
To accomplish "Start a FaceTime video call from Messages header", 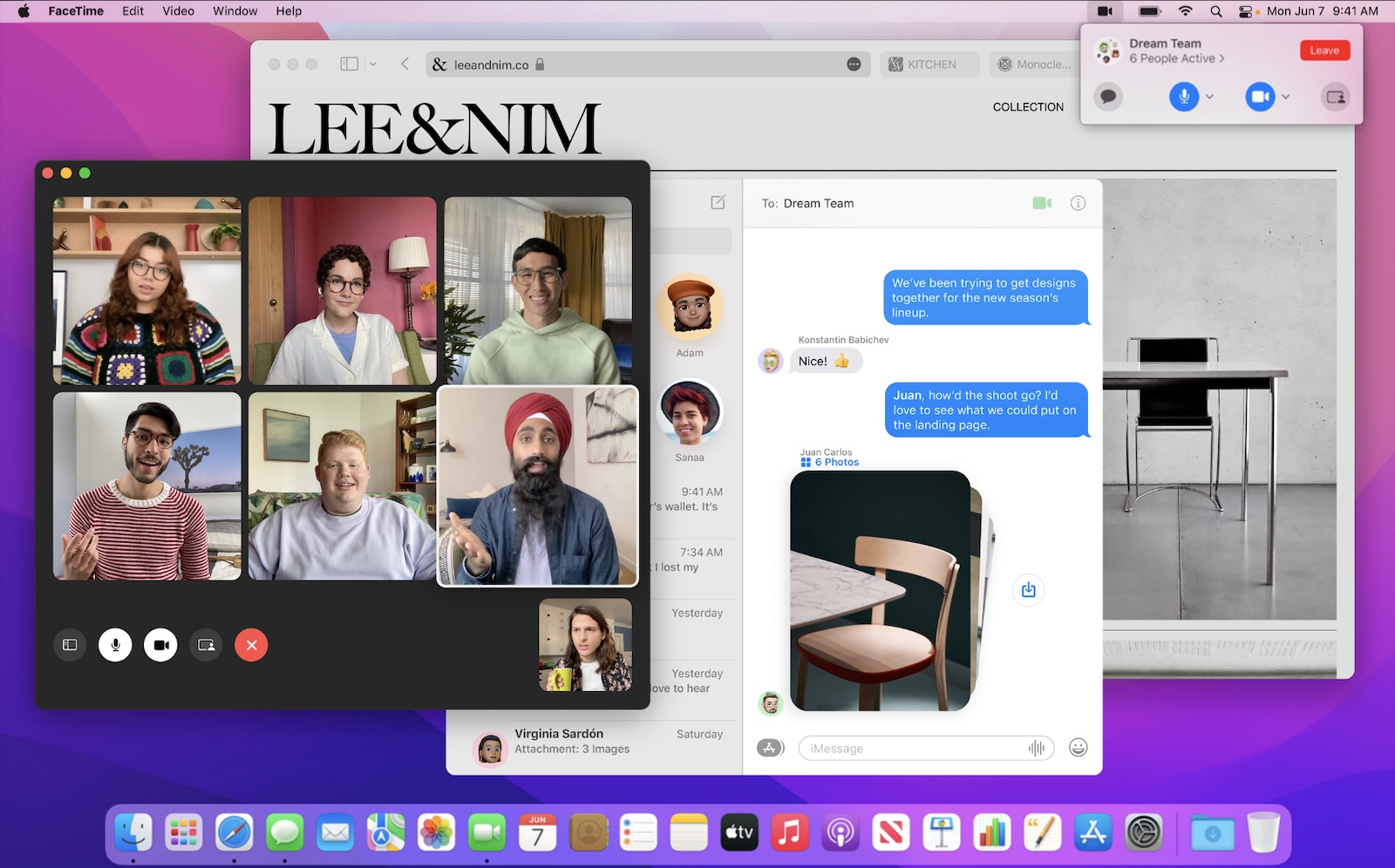I will tap(1042, 203).
